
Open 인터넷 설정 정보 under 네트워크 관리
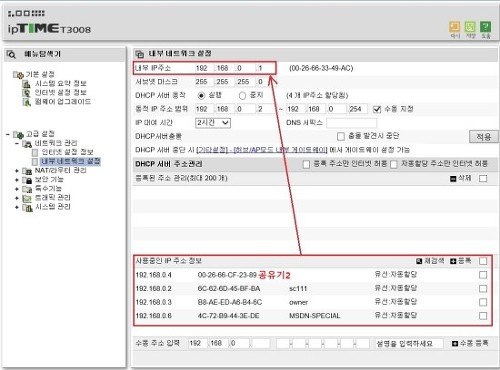click(67, 152)
